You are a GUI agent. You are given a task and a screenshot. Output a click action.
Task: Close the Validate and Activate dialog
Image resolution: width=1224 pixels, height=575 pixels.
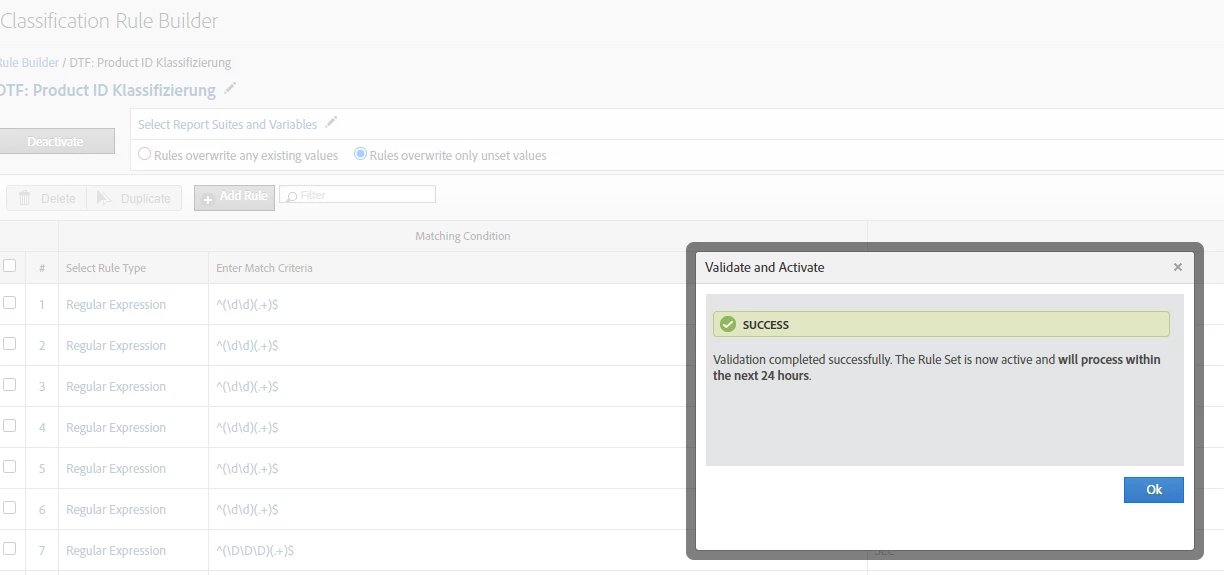coord(1177,267)
